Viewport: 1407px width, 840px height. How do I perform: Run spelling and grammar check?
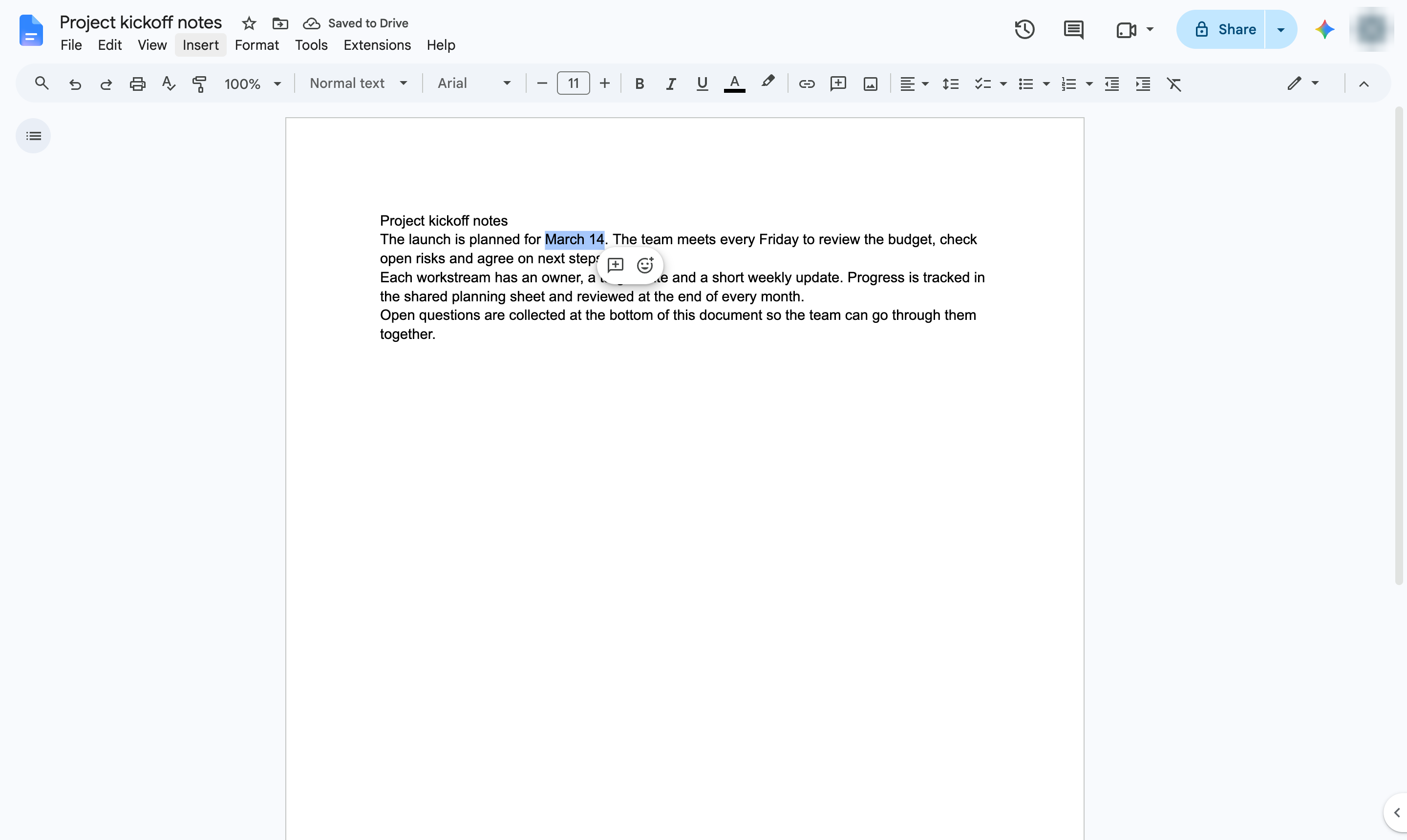[x=168, y=84]
